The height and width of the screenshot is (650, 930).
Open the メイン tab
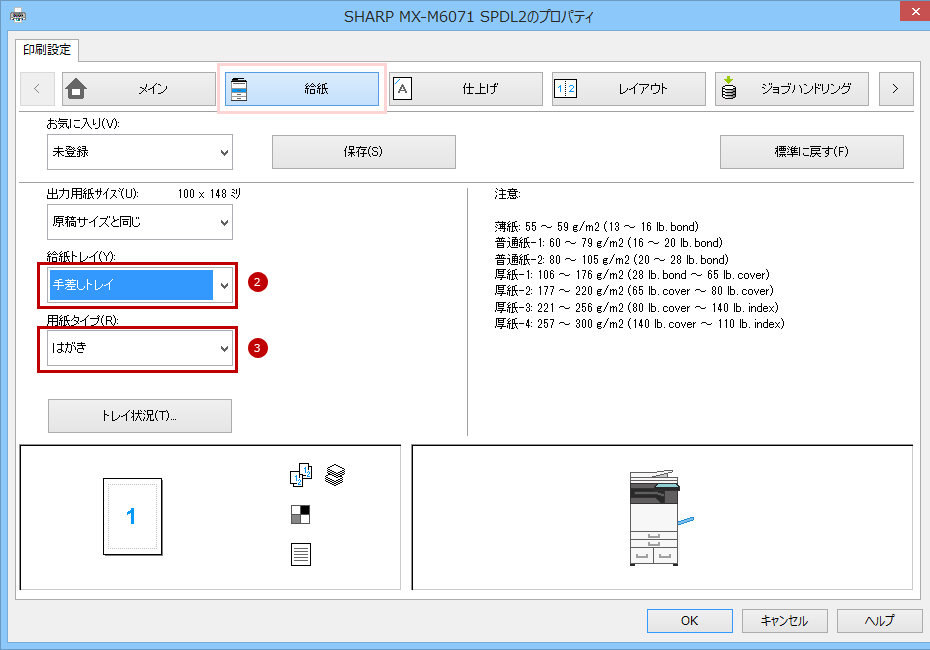pos(139,89)
